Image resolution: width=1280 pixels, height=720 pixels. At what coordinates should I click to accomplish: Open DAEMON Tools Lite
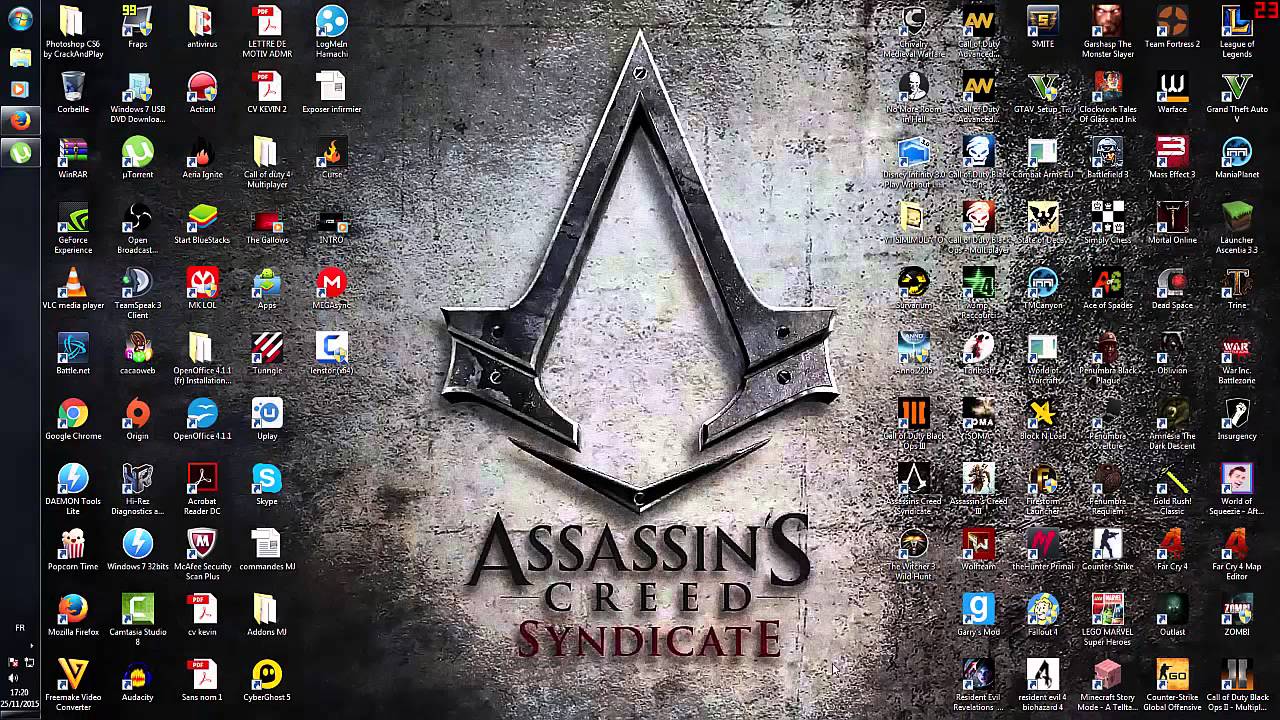(x=73, y=489)
